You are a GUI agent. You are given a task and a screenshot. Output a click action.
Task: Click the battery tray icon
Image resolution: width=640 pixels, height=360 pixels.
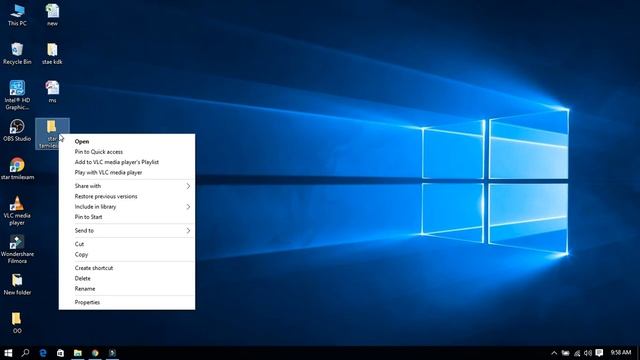(565, 353)
